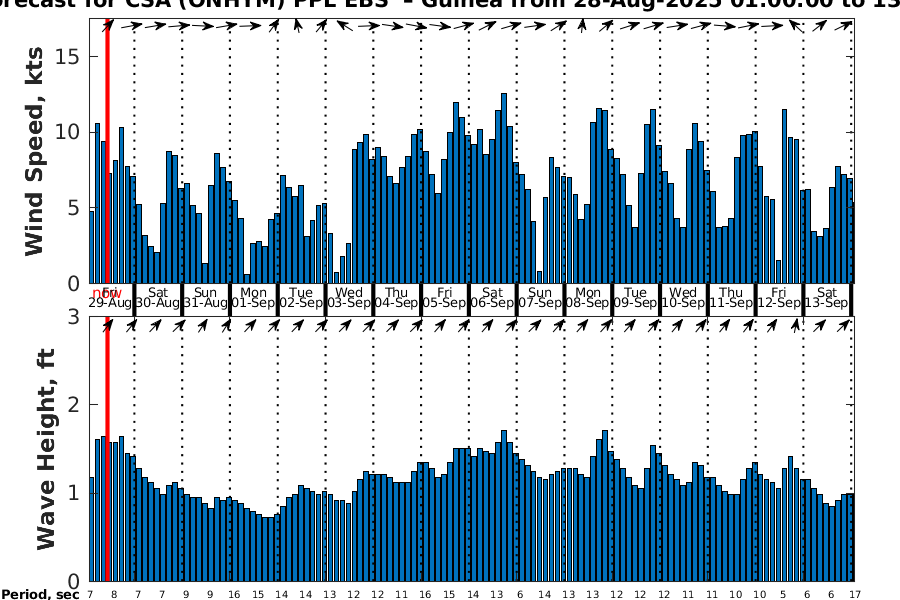Select the 'Sat 30-Aug' date label

point(158,297)
